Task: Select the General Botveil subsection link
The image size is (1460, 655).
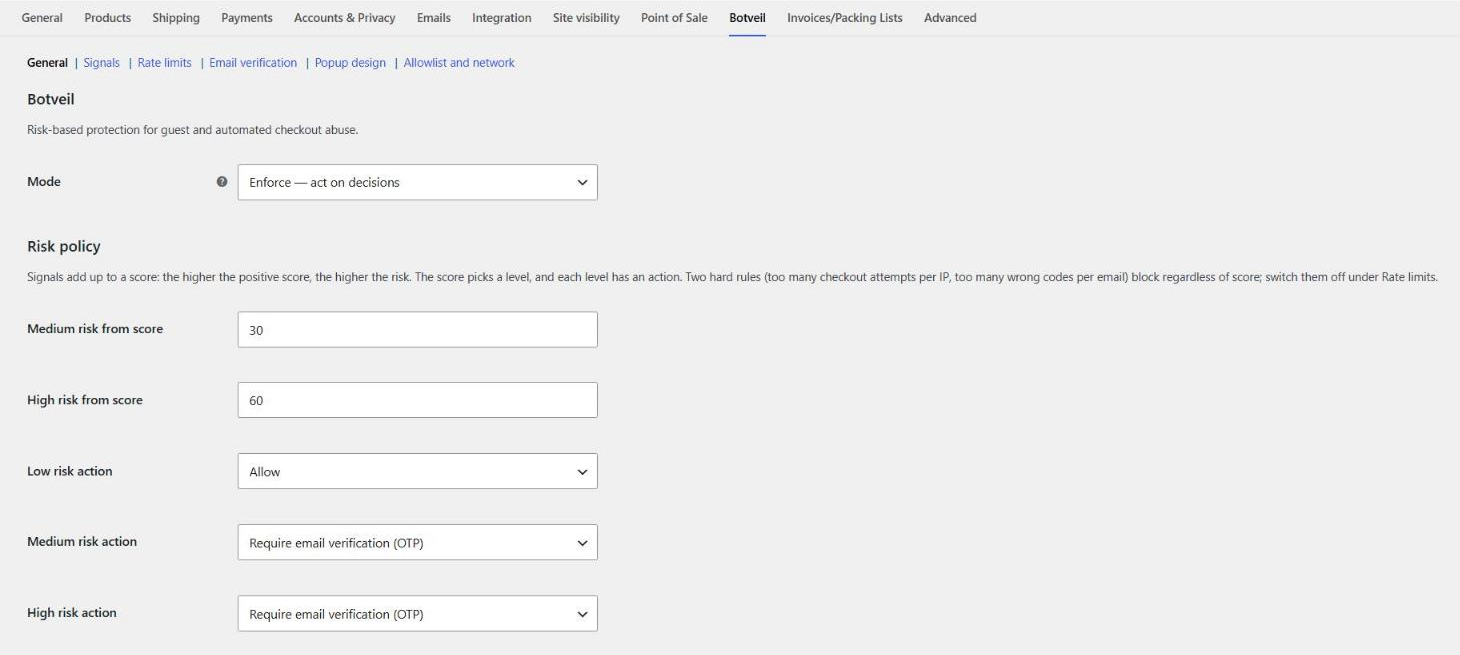Action: (x=47, y=63)
